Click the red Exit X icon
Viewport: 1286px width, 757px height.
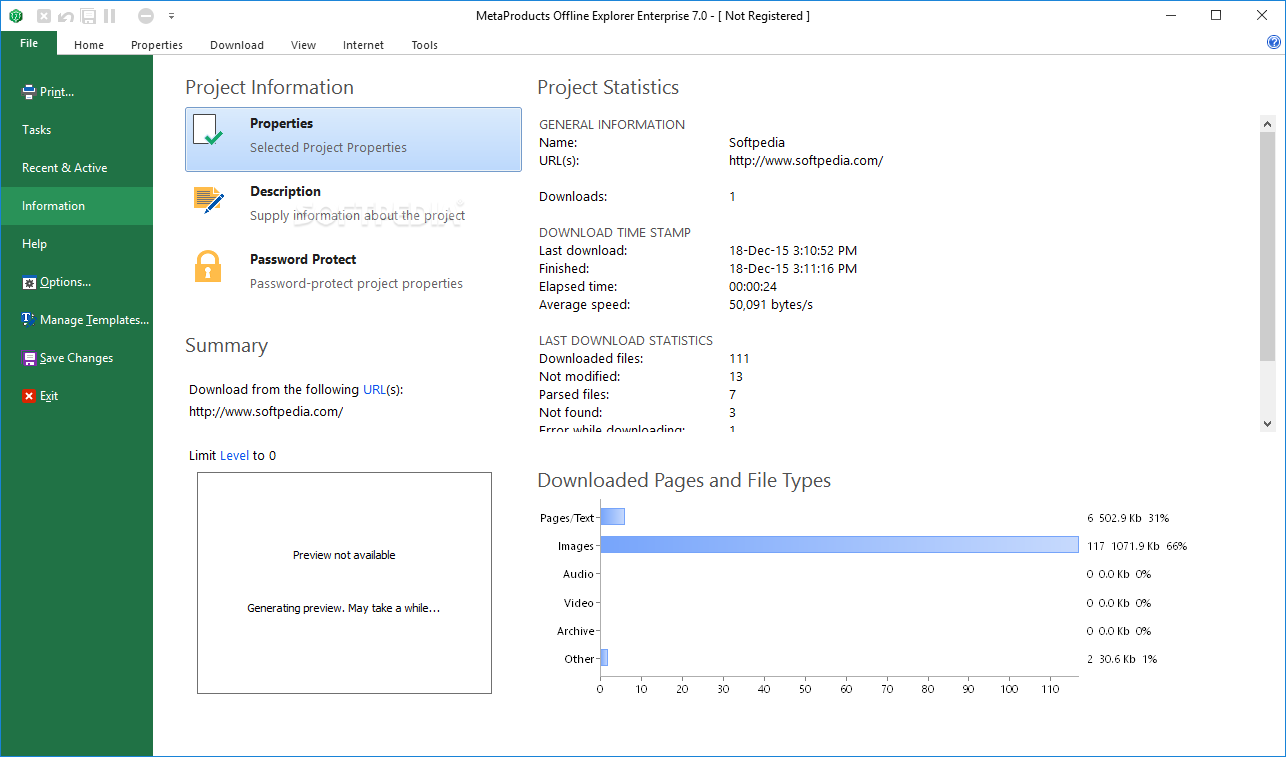coord(29,396)
